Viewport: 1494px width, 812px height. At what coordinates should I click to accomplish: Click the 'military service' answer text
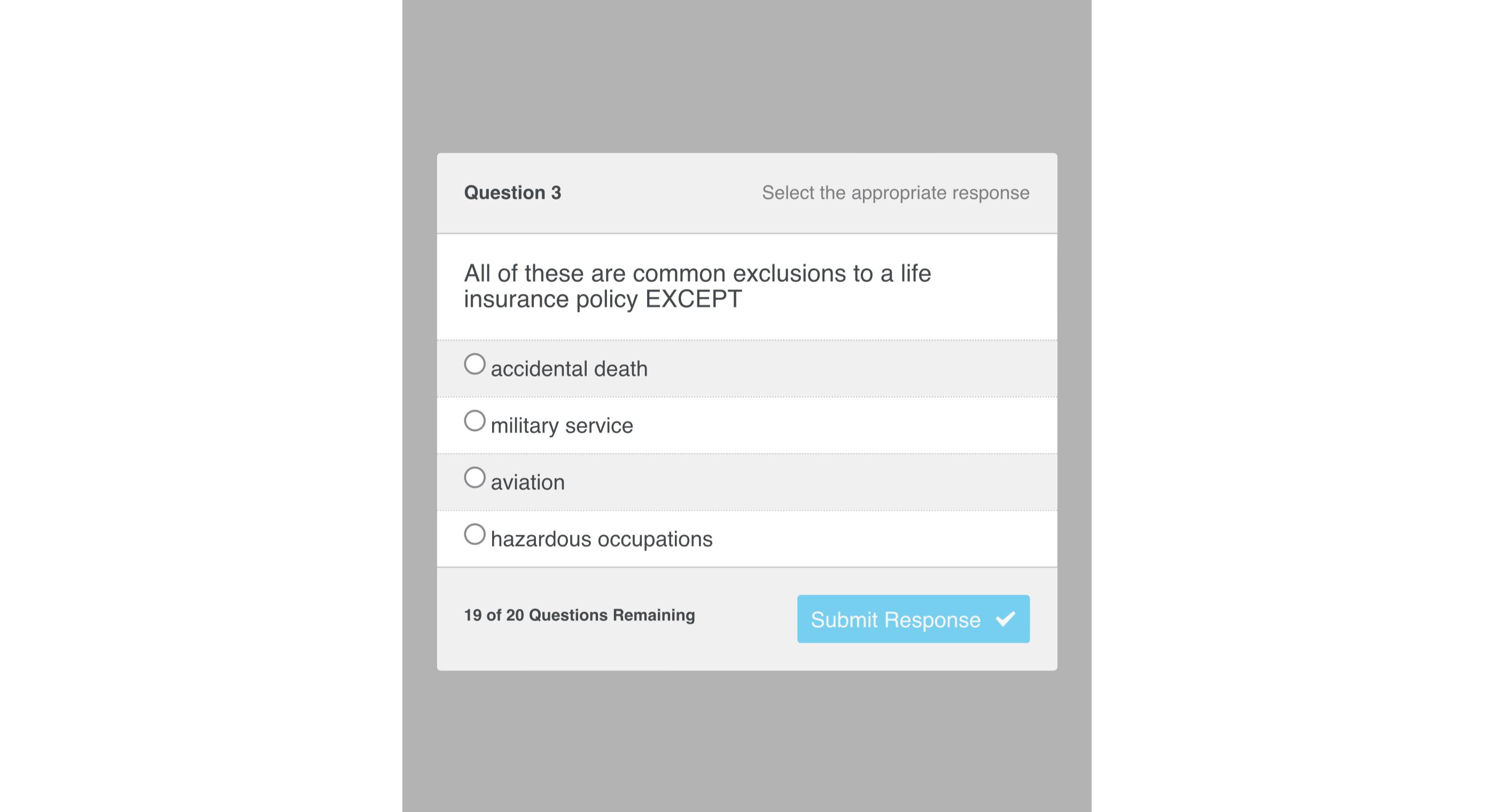pos(562,426)
